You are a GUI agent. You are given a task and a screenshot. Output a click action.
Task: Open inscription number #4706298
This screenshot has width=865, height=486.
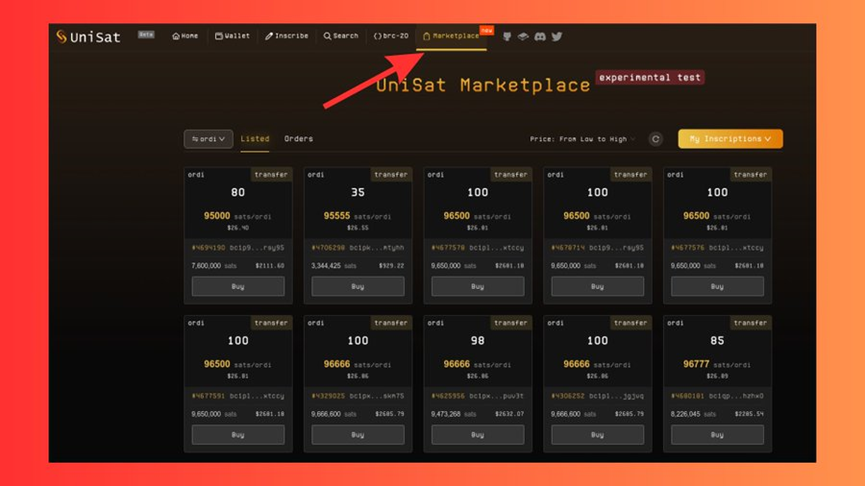[x=328, y=248]
